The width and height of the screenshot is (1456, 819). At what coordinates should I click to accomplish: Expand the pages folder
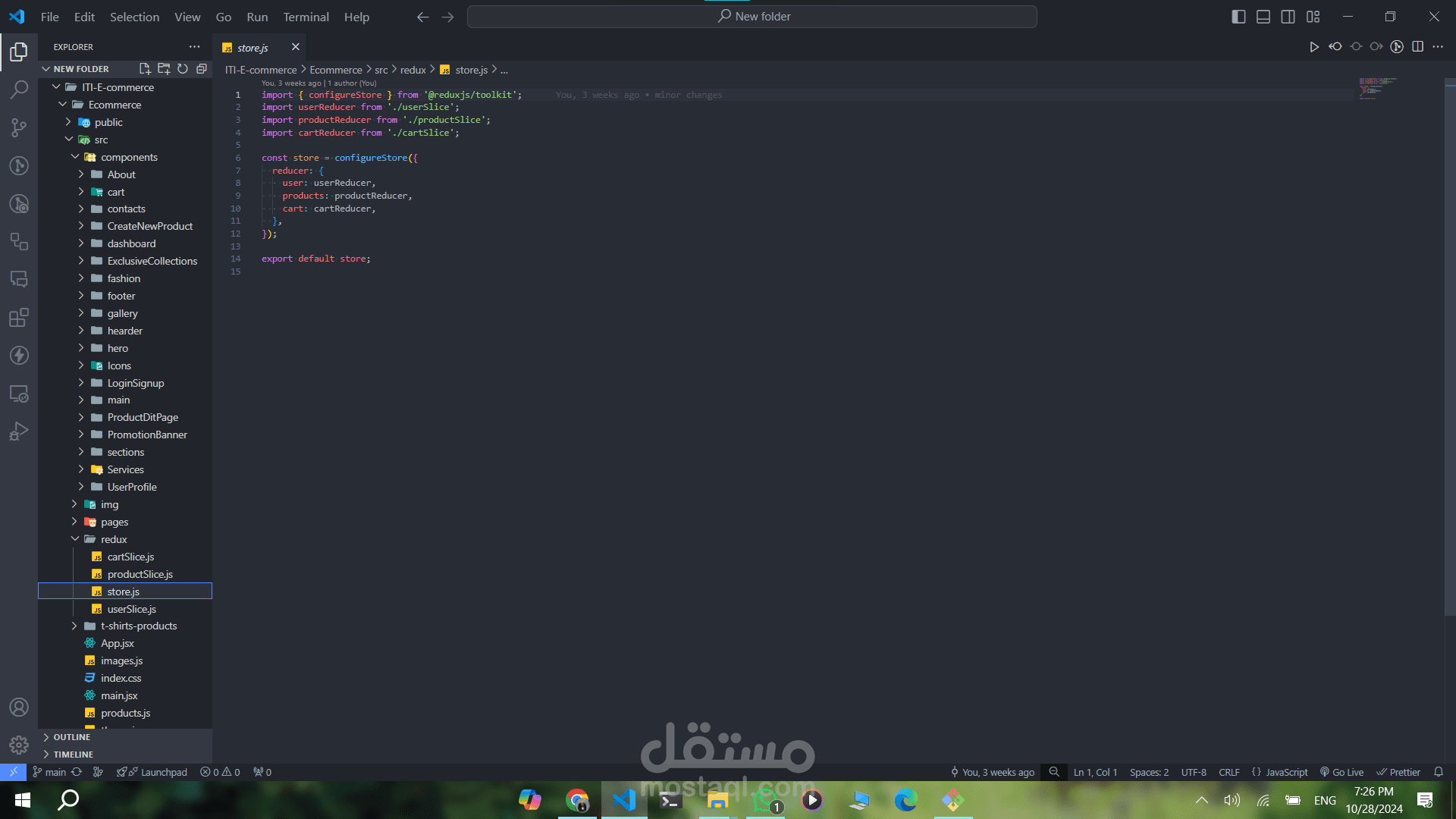(115, 522)
